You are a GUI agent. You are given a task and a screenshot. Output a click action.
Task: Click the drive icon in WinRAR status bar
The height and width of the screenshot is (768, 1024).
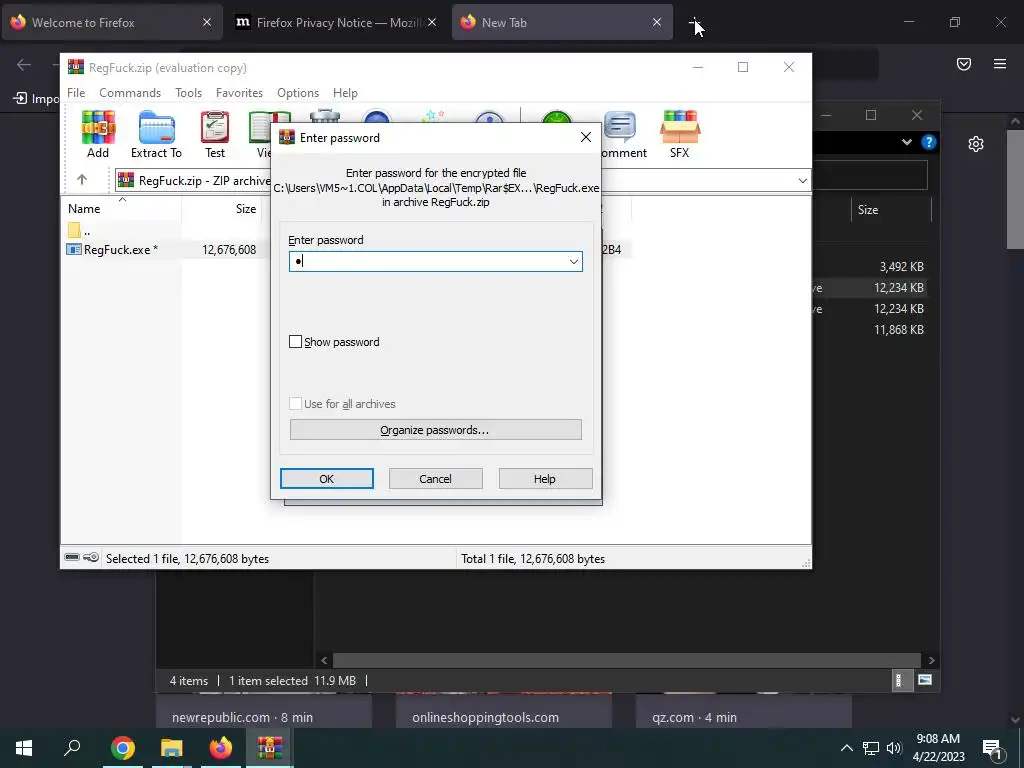pyautogui.click(x=72, y=558)
